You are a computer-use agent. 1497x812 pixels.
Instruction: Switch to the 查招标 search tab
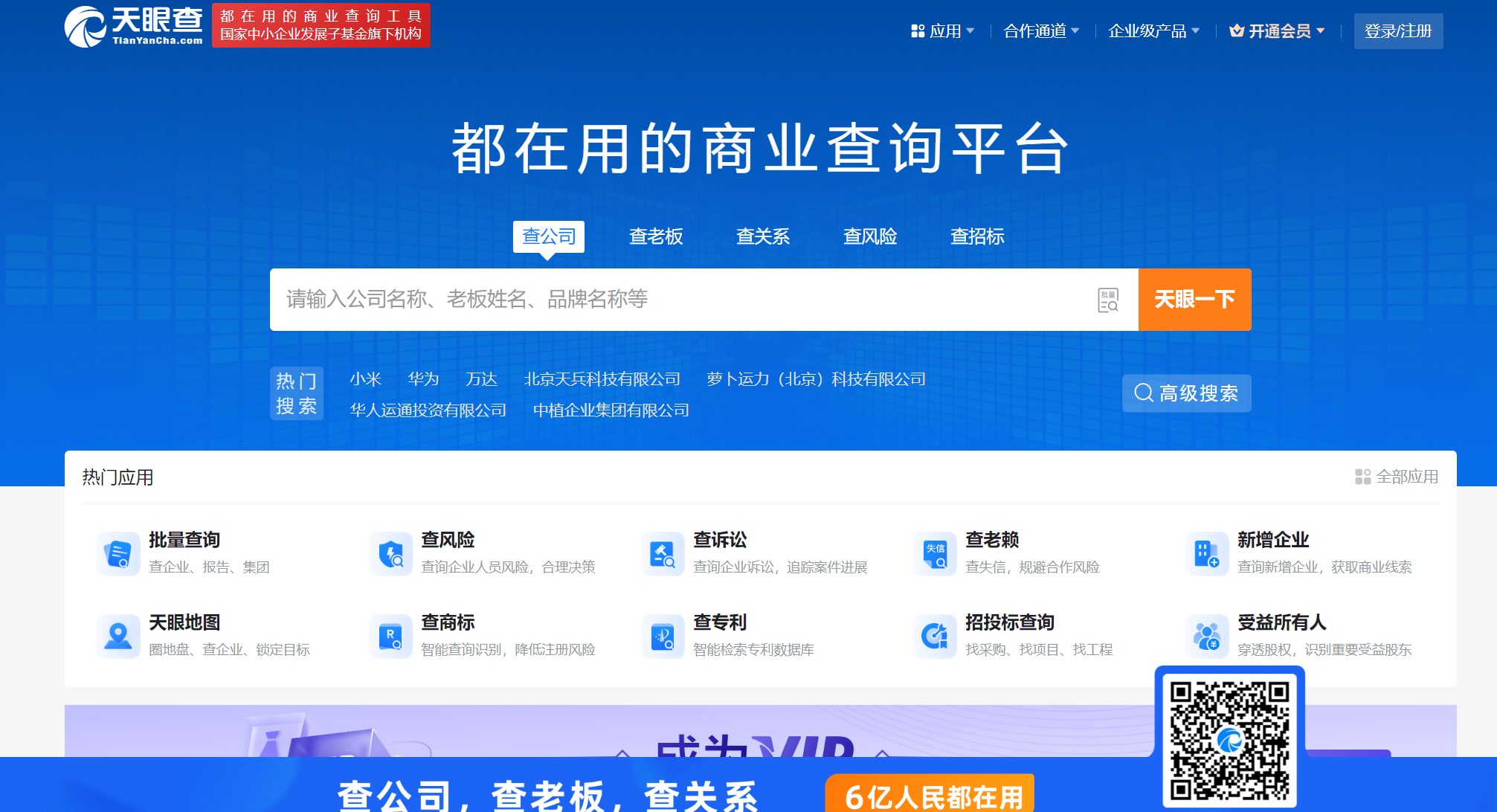tap(977, 236)
